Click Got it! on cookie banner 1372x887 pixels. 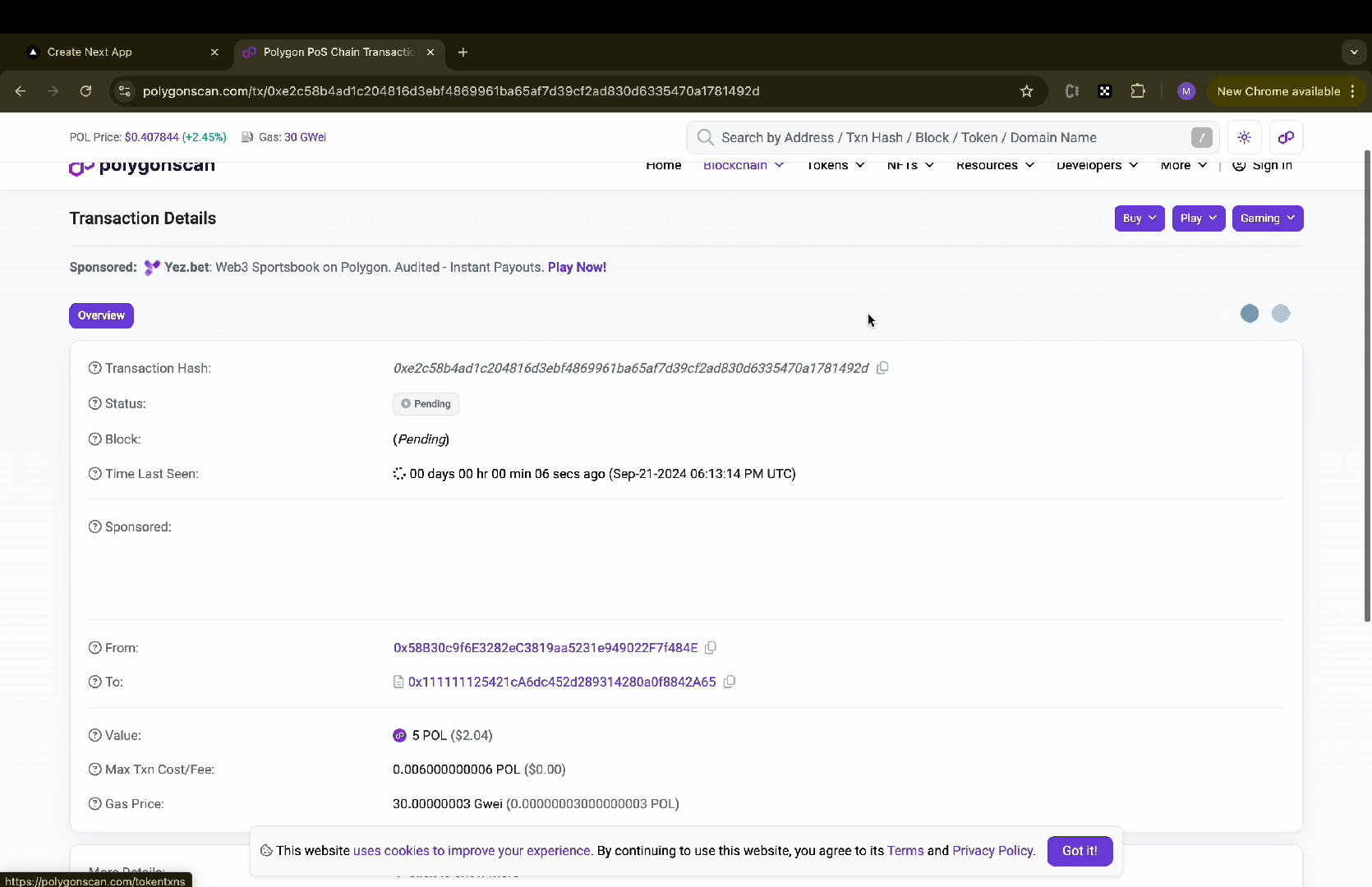(1080, 851)
